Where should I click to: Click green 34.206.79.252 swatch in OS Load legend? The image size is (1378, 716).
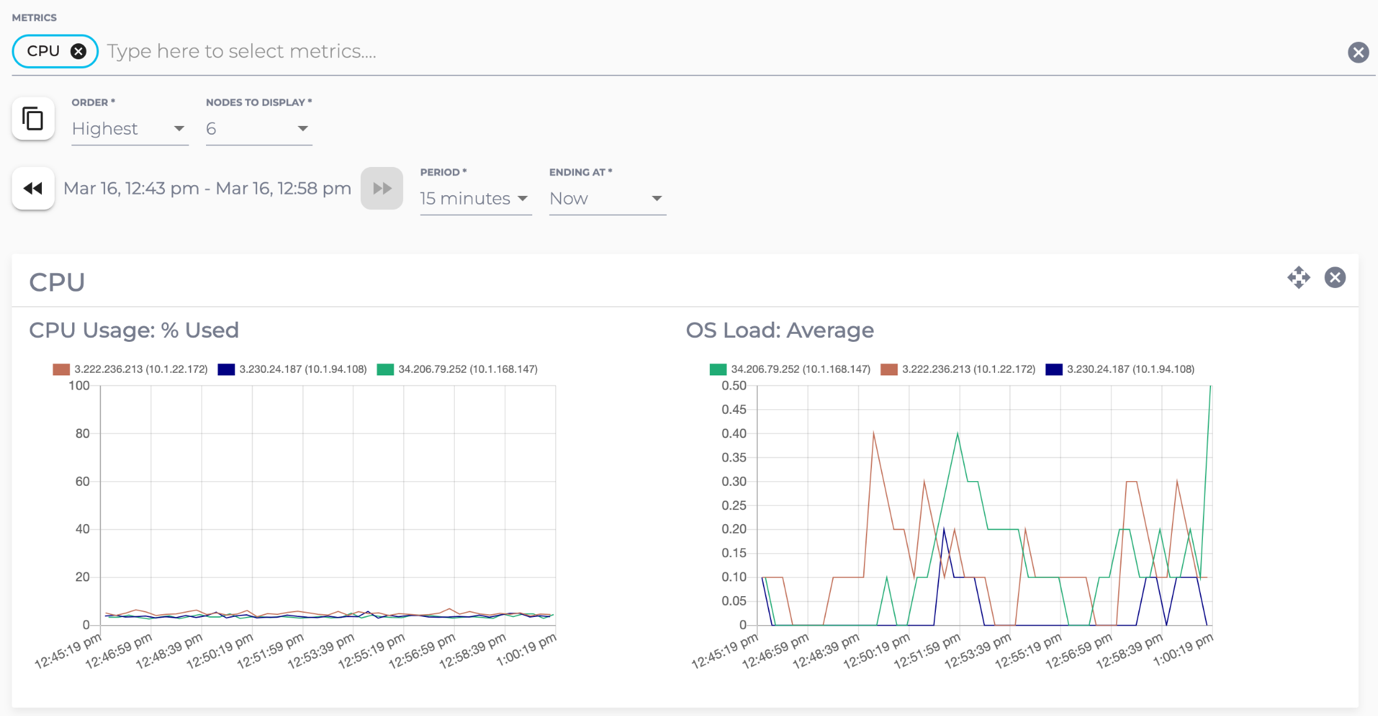pyautogui.click(x=717, y=369)
